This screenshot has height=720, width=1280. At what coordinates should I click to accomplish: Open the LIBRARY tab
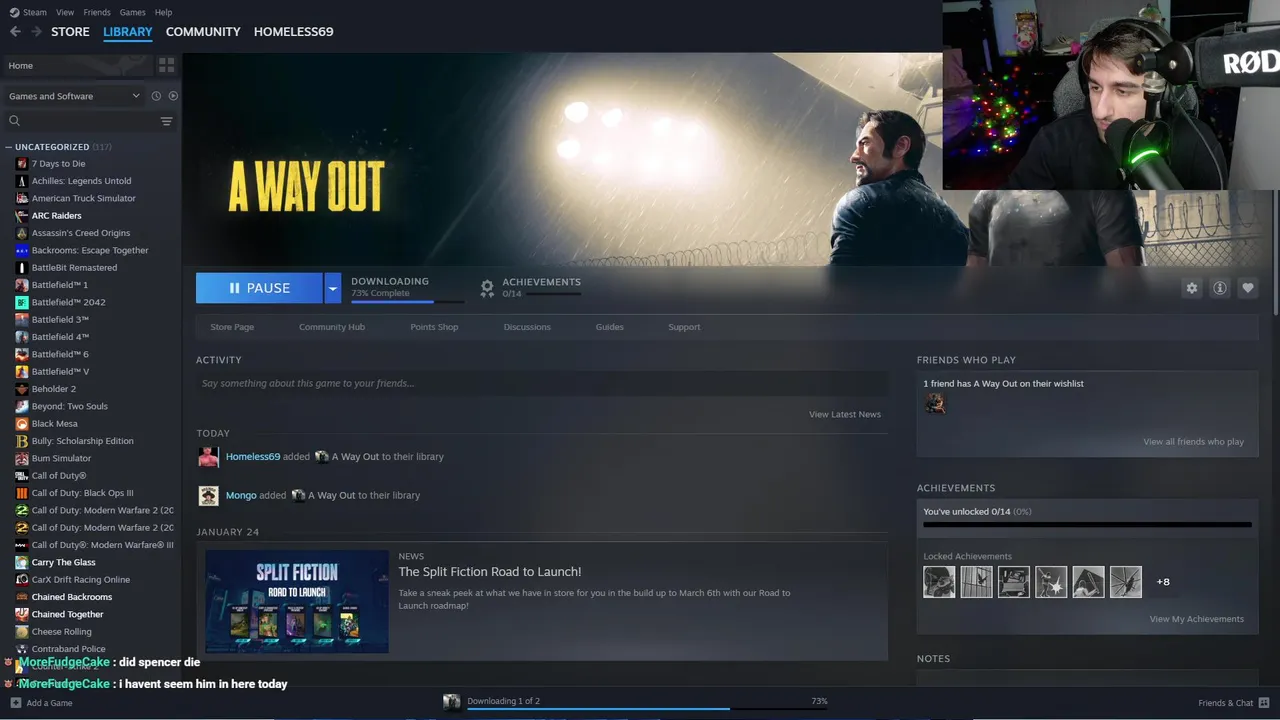tap(128, 32)
